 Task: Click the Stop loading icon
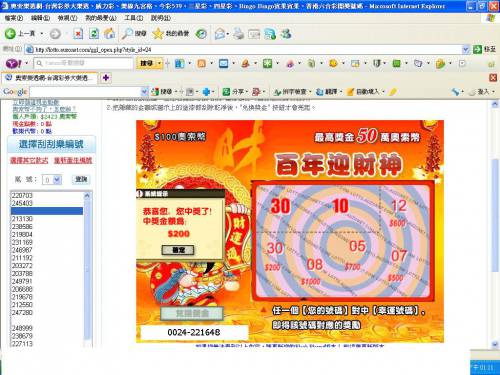(x=78, y=34)
